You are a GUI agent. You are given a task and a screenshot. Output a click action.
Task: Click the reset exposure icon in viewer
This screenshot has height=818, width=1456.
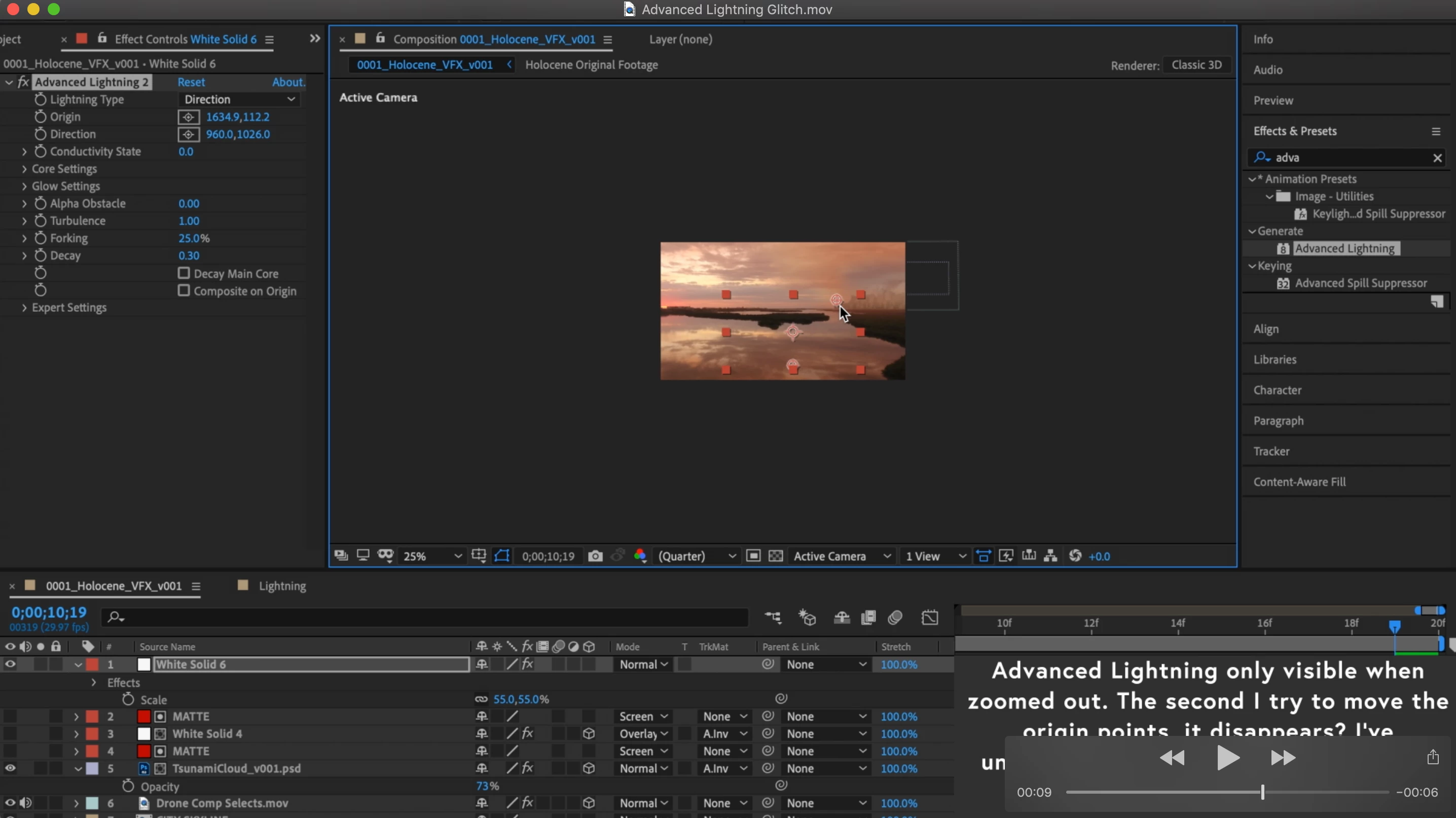pos(1075,556)
